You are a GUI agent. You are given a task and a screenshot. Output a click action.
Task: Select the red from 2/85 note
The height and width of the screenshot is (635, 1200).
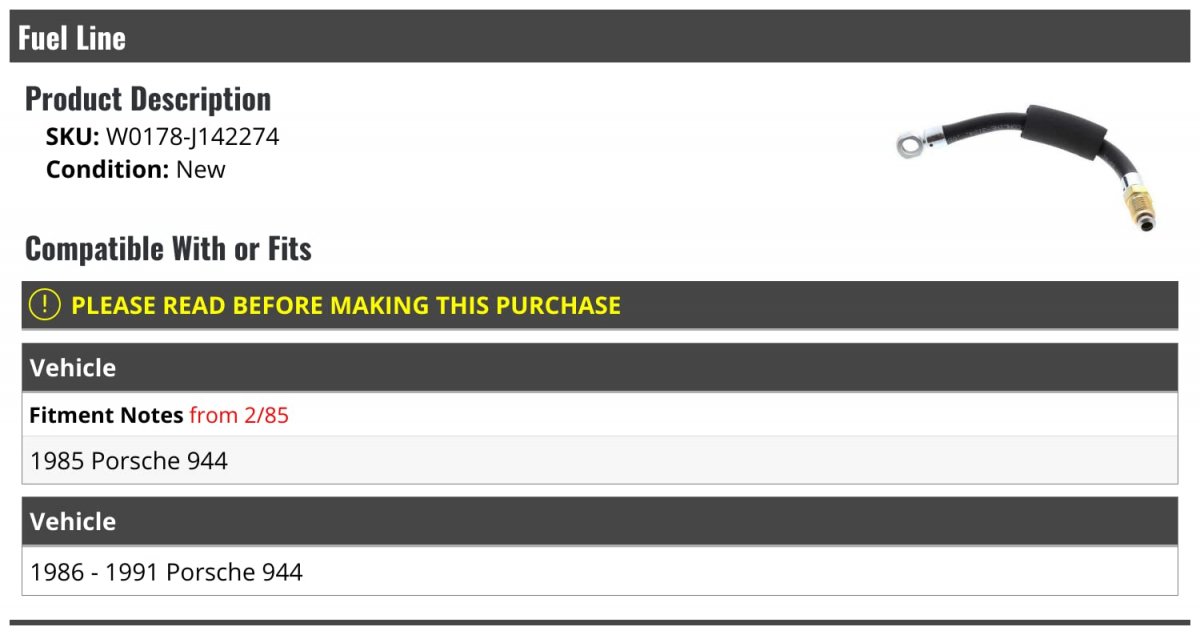click(239, 415)
